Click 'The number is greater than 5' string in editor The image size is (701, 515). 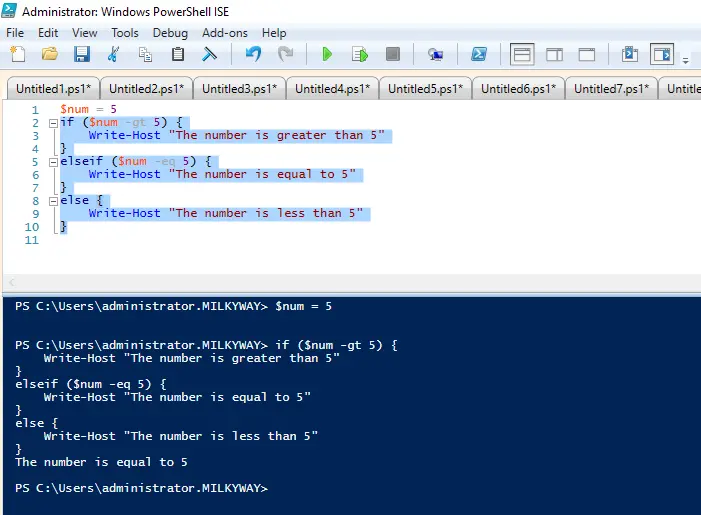(x=277, y=135)
